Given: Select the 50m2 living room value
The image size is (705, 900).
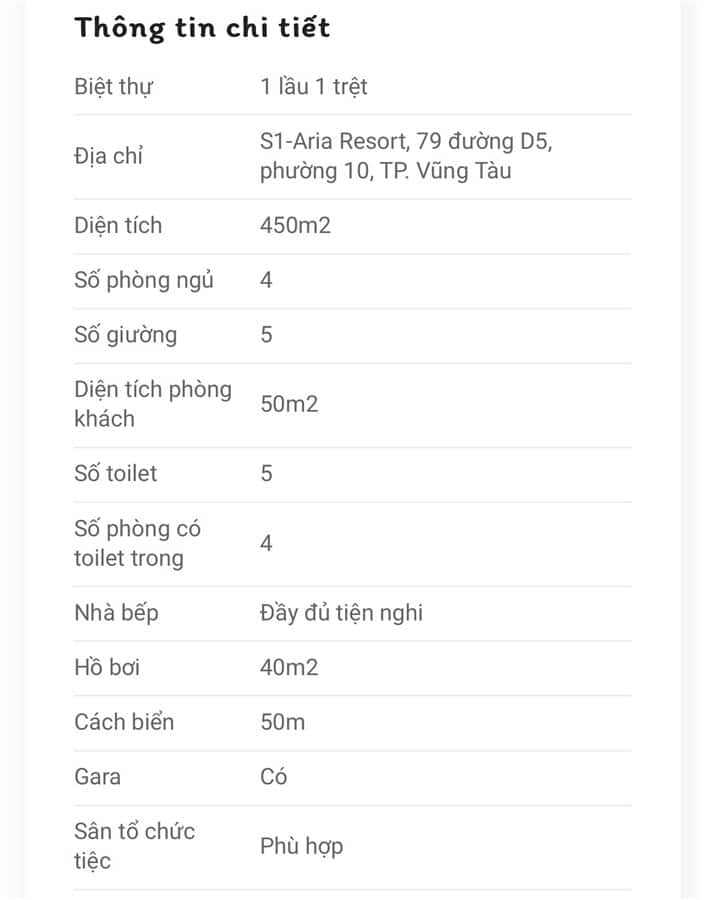Looking at the screenshot, I should (289, 404).
